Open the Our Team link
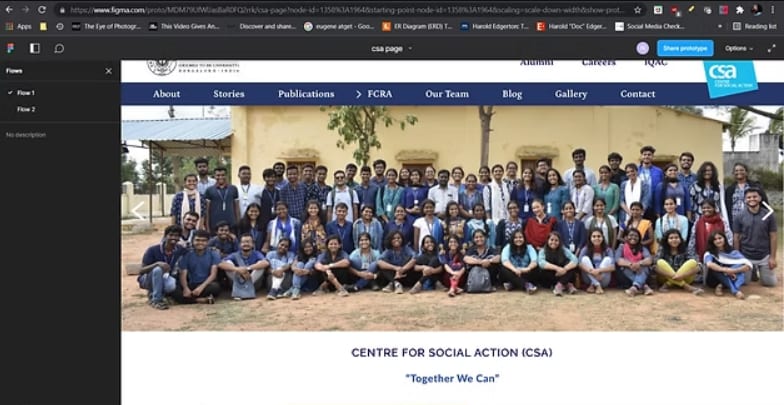Image resolution: width=784 pixels, height=405 pixels. 447,94
